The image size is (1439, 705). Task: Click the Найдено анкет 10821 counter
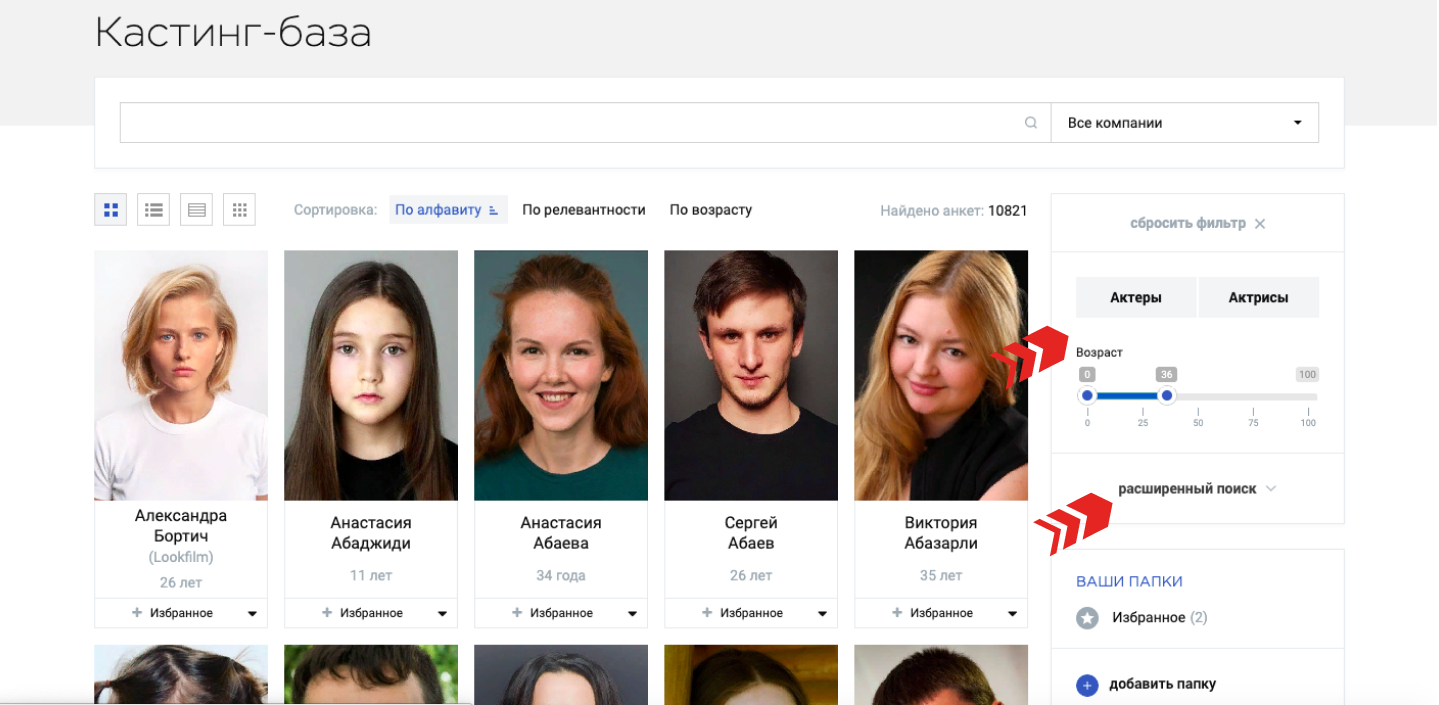tap(953, 211)
